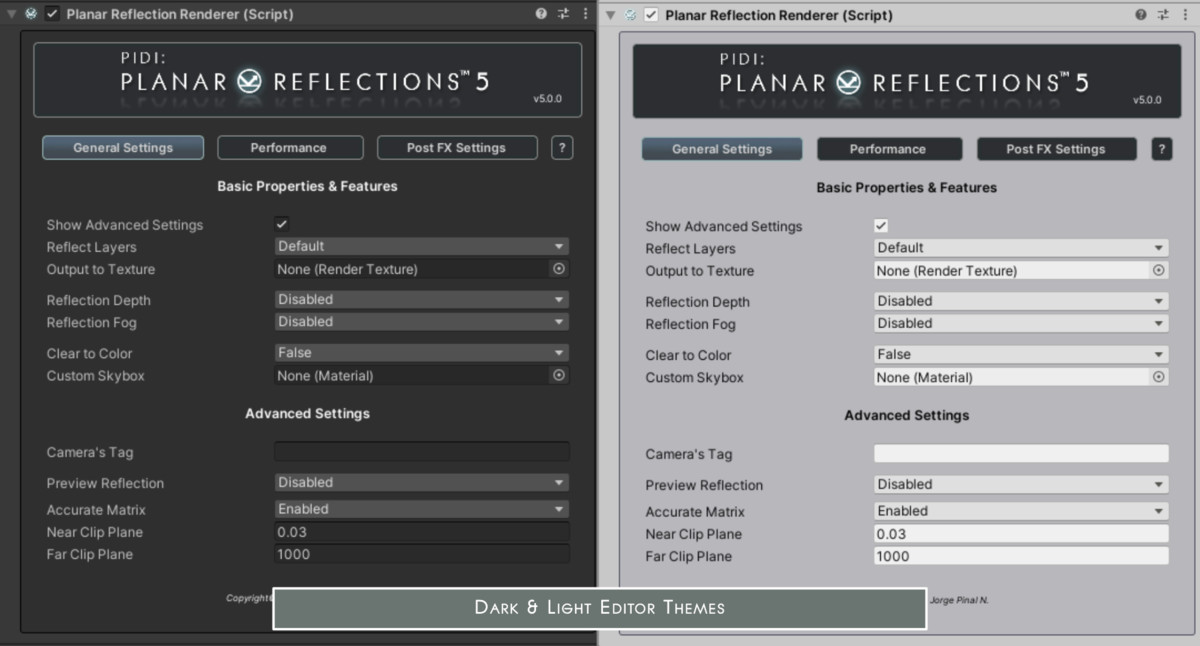Click the question mark button beside tabs, light panel
Image resolution: width=1200 pixels, height=646 pixels.
[1161, 149]
